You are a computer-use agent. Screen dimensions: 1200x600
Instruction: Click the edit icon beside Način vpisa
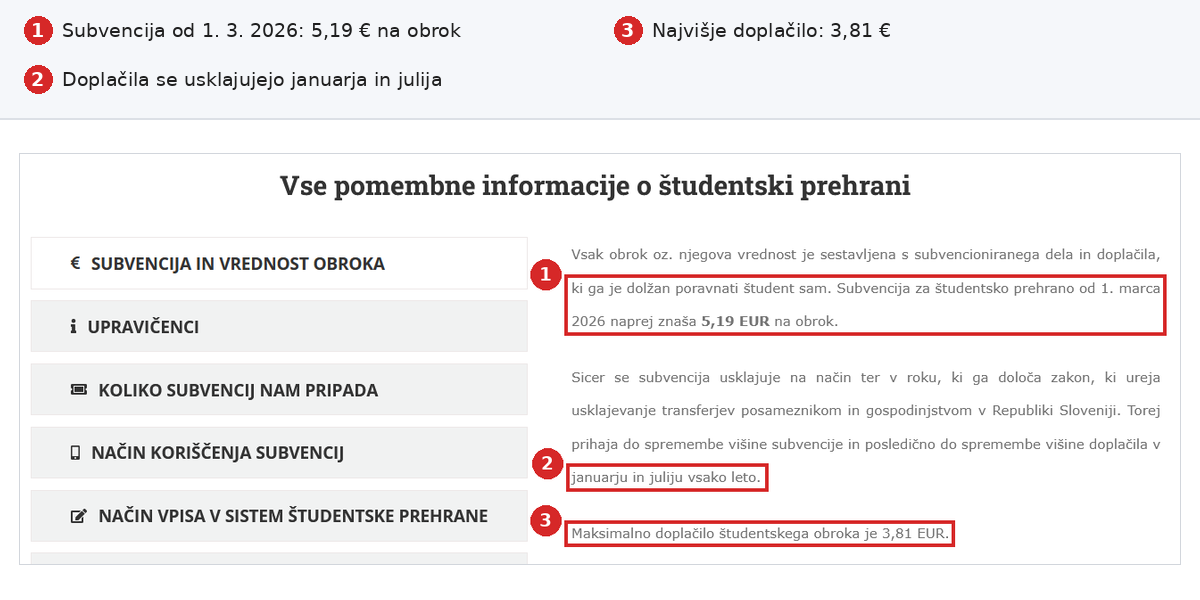[78, 516]
